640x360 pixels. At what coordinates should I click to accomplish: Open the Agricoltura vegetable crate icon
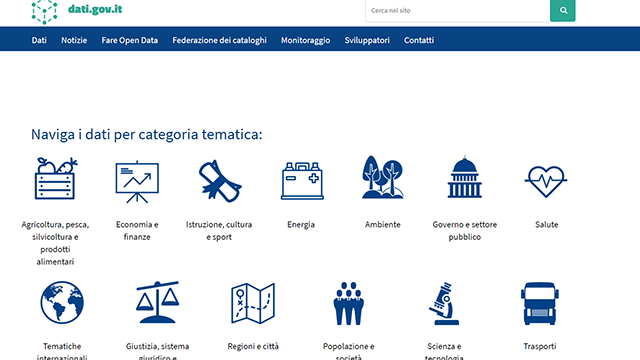click(x=56, y=178)
